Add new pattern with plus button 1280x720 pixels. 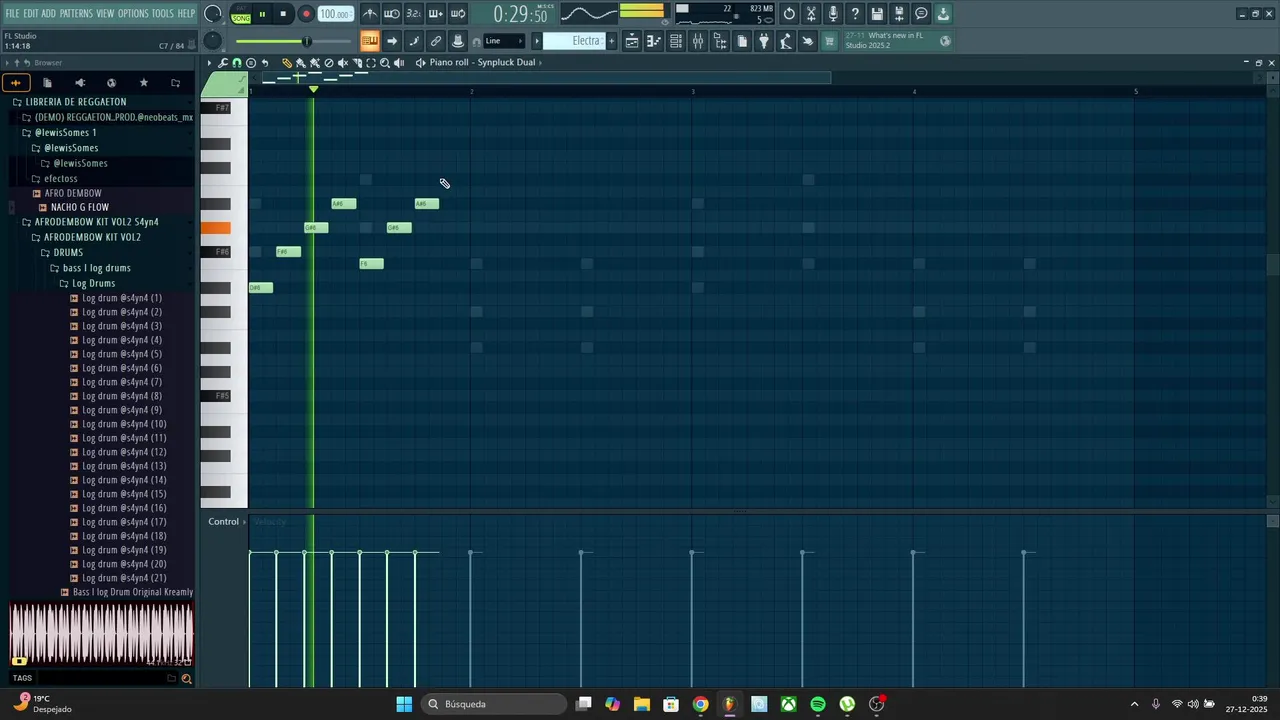tap(612, 41)
